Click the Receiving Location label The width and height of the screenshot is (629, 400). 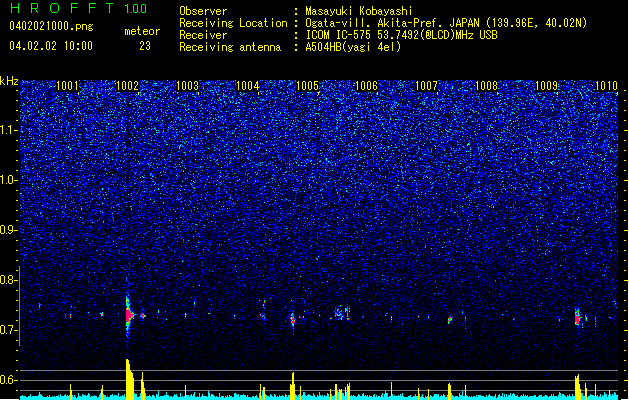pos(233,23)
